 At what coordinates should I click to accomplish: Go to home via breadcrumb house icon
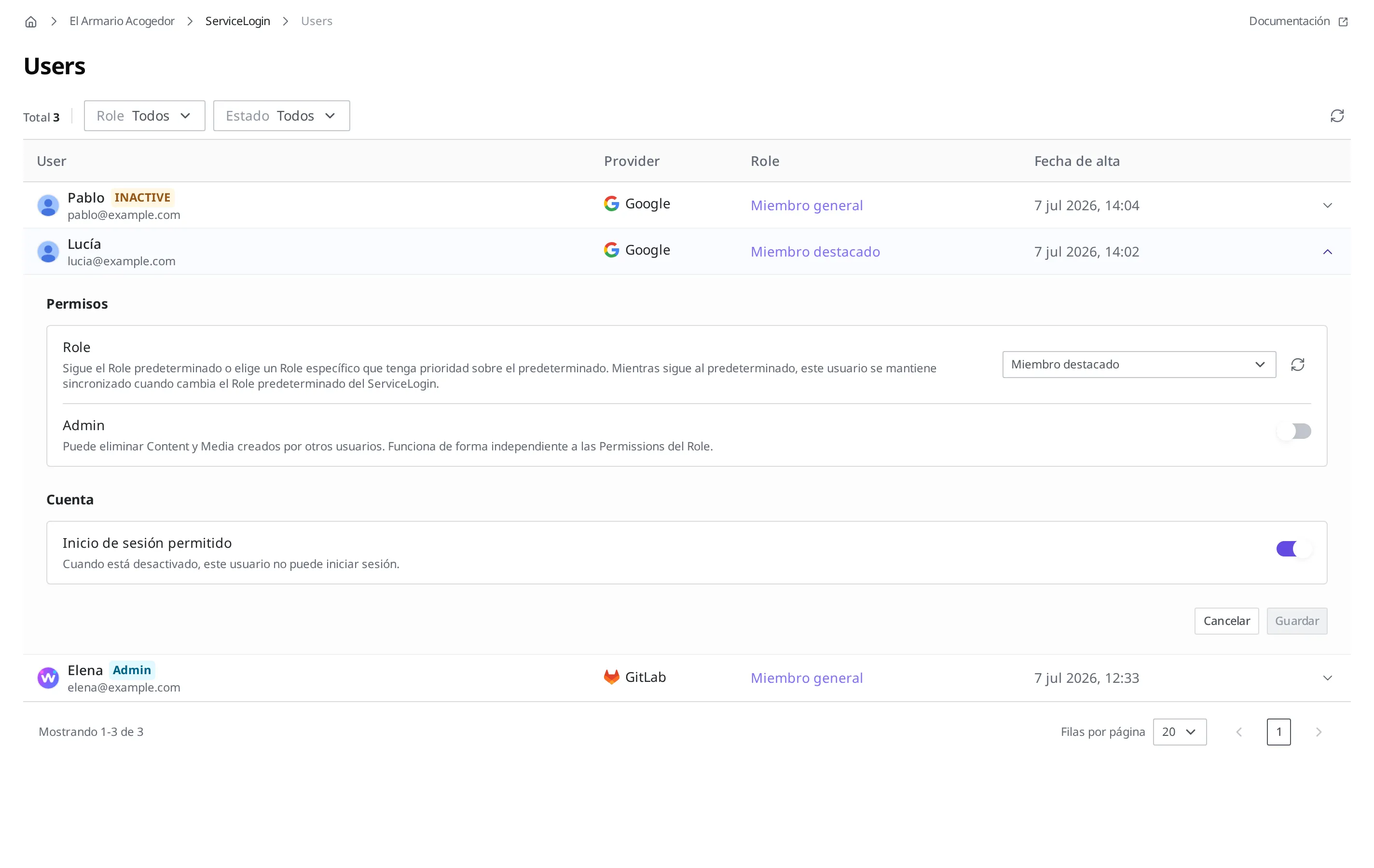pyautogui.click(x=31, y=22)
